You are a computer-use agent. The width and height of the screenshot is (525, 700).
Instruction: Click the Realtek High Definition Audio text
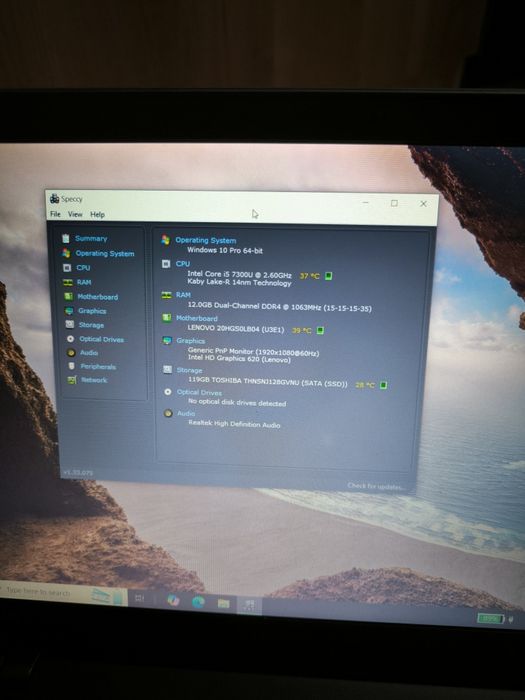pos(234,424)
